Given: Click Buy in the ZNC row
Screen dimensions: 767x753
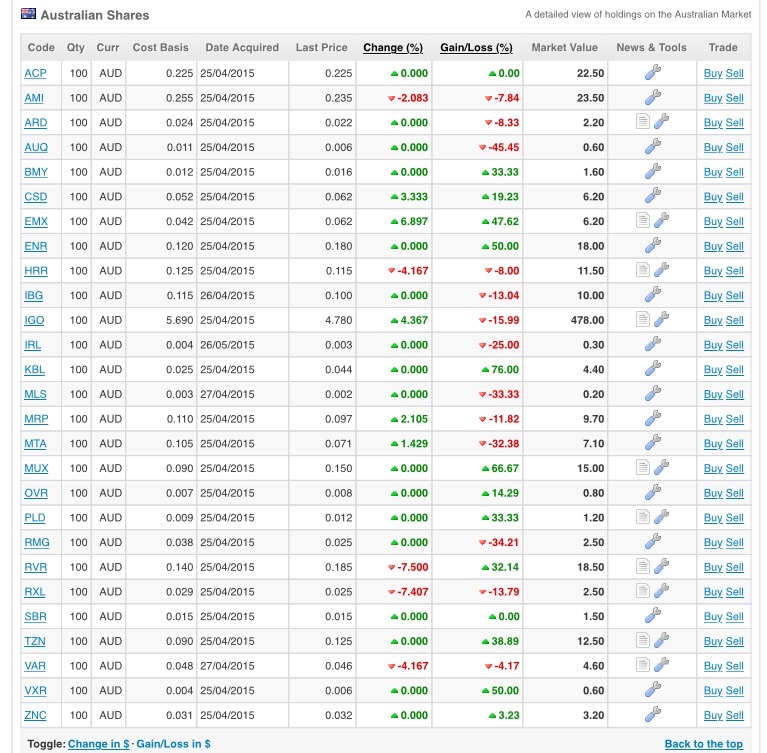Looking at the screenshot, I should coord(713,716).
